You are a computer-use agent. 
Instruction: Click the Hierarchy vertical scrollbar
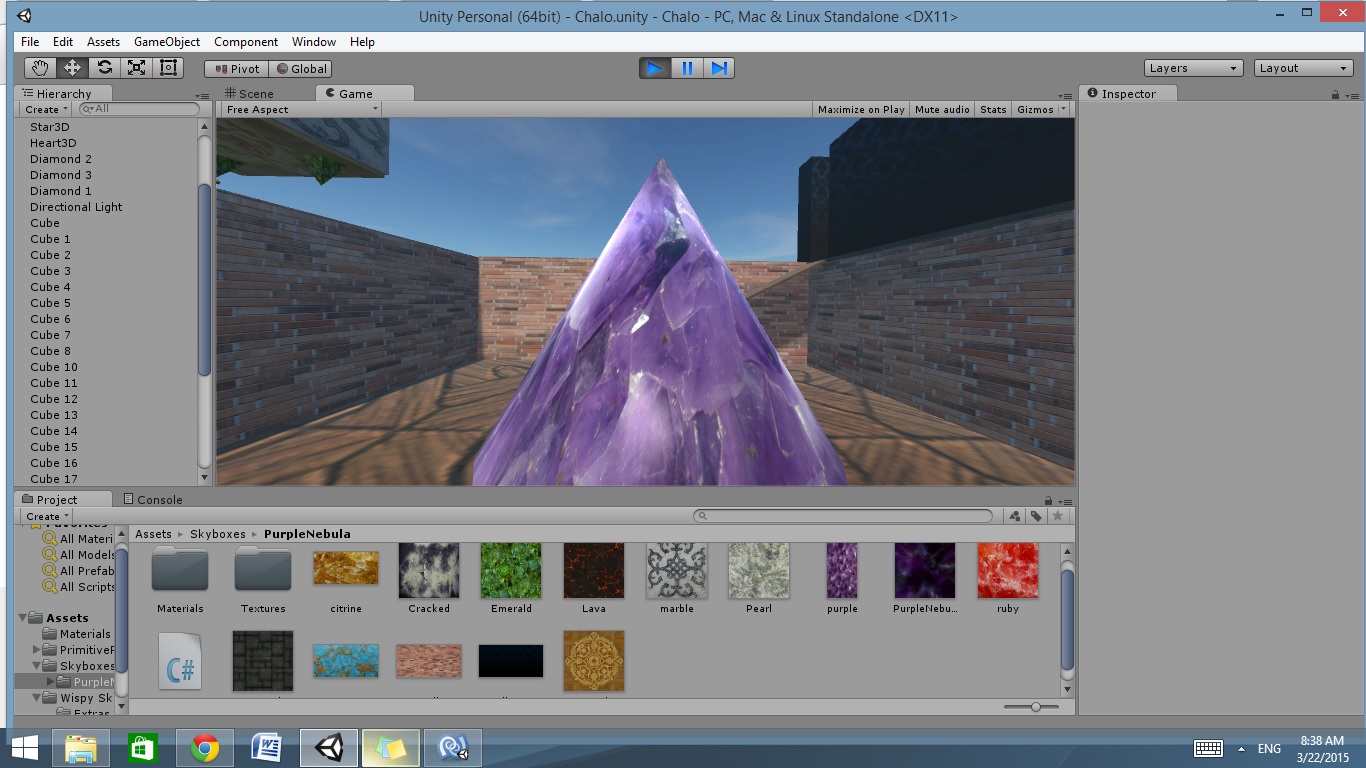[x=205, y=280]
